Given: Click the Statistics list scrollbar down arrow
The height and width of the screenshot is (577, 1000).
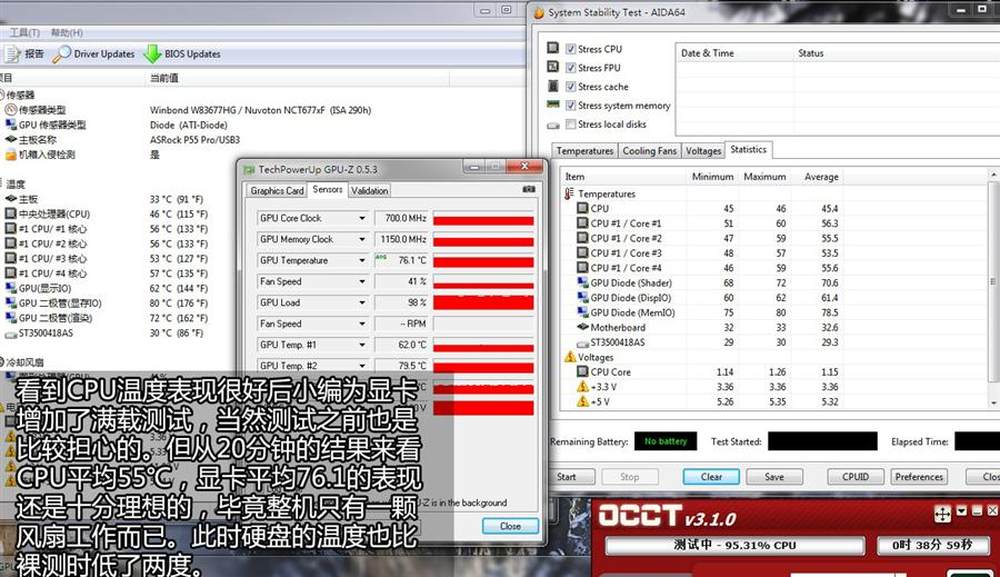Looking at the screenshot, I should click(993, 403).
